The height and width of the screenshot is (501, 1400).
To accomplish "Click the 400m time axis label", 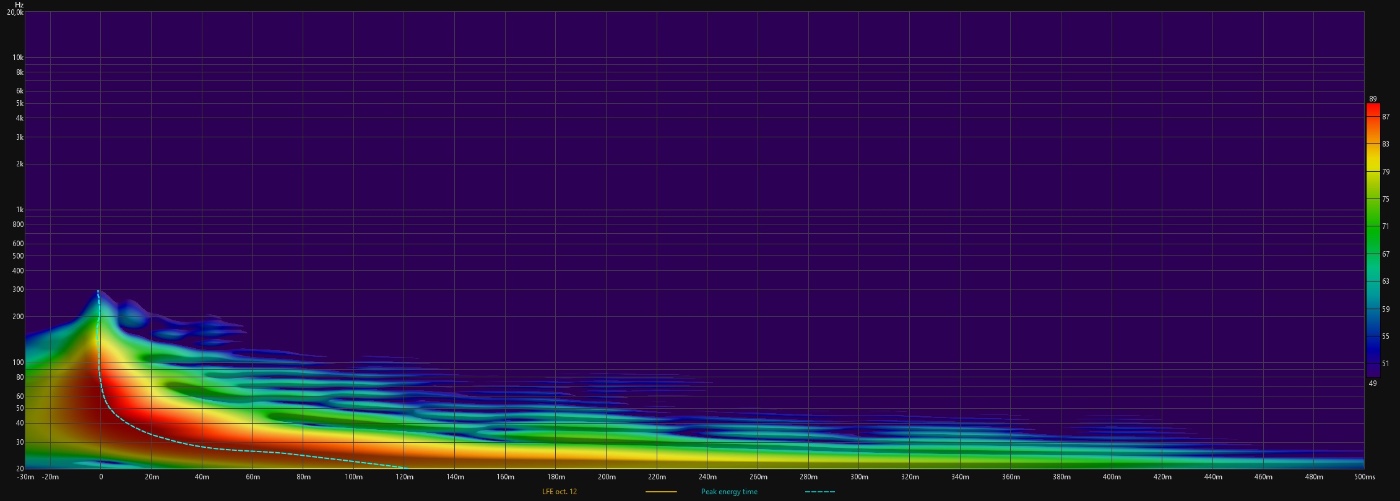I will tap(1111, 477).
